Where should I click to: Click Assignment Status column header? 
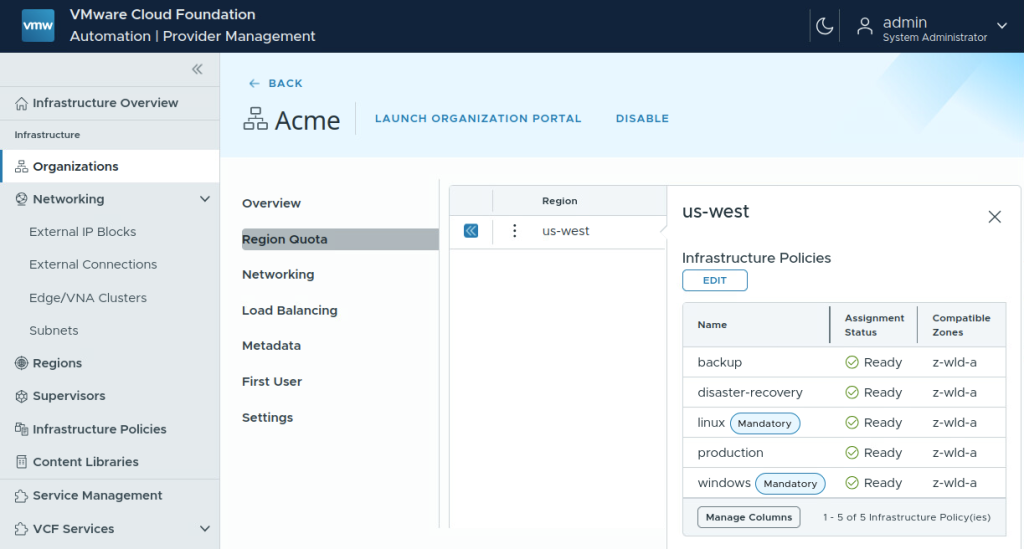874,324
